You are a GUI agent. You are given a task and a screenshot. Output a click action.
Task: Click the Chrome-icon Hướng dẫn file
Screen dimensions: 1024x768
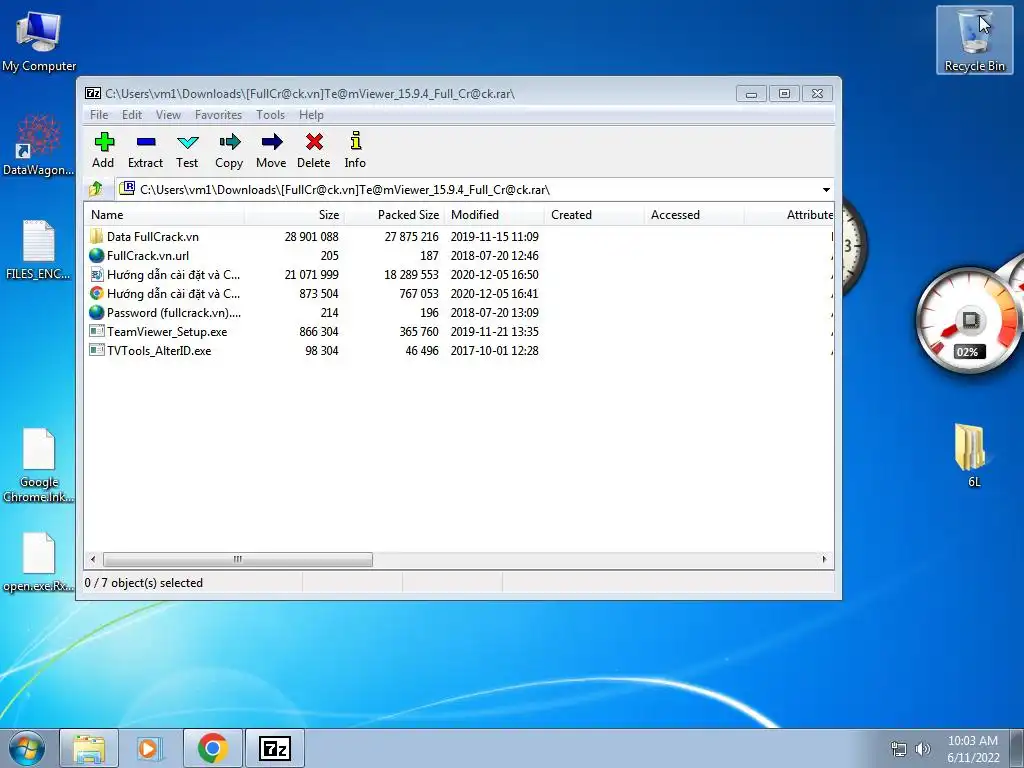coord(97,293)
